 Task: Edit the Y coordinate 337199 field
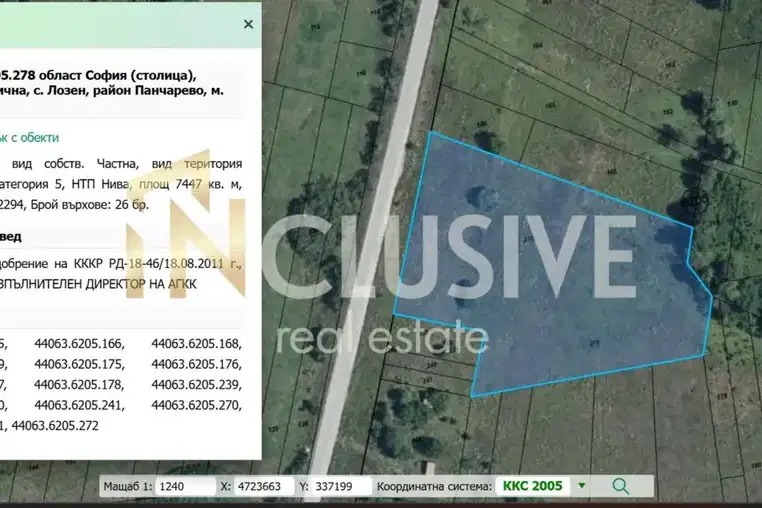pyautogui.click(x=342, y=486)
